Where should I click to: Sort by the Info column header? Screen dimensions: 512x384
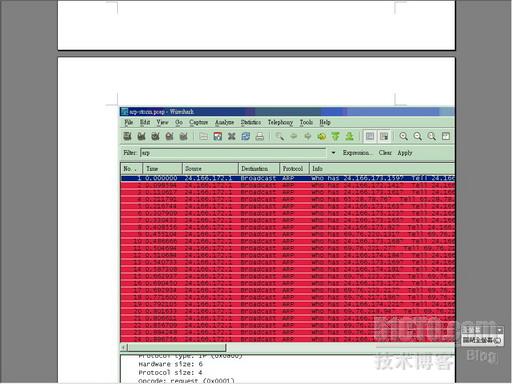pyautogui.click(x=382, y=169)
